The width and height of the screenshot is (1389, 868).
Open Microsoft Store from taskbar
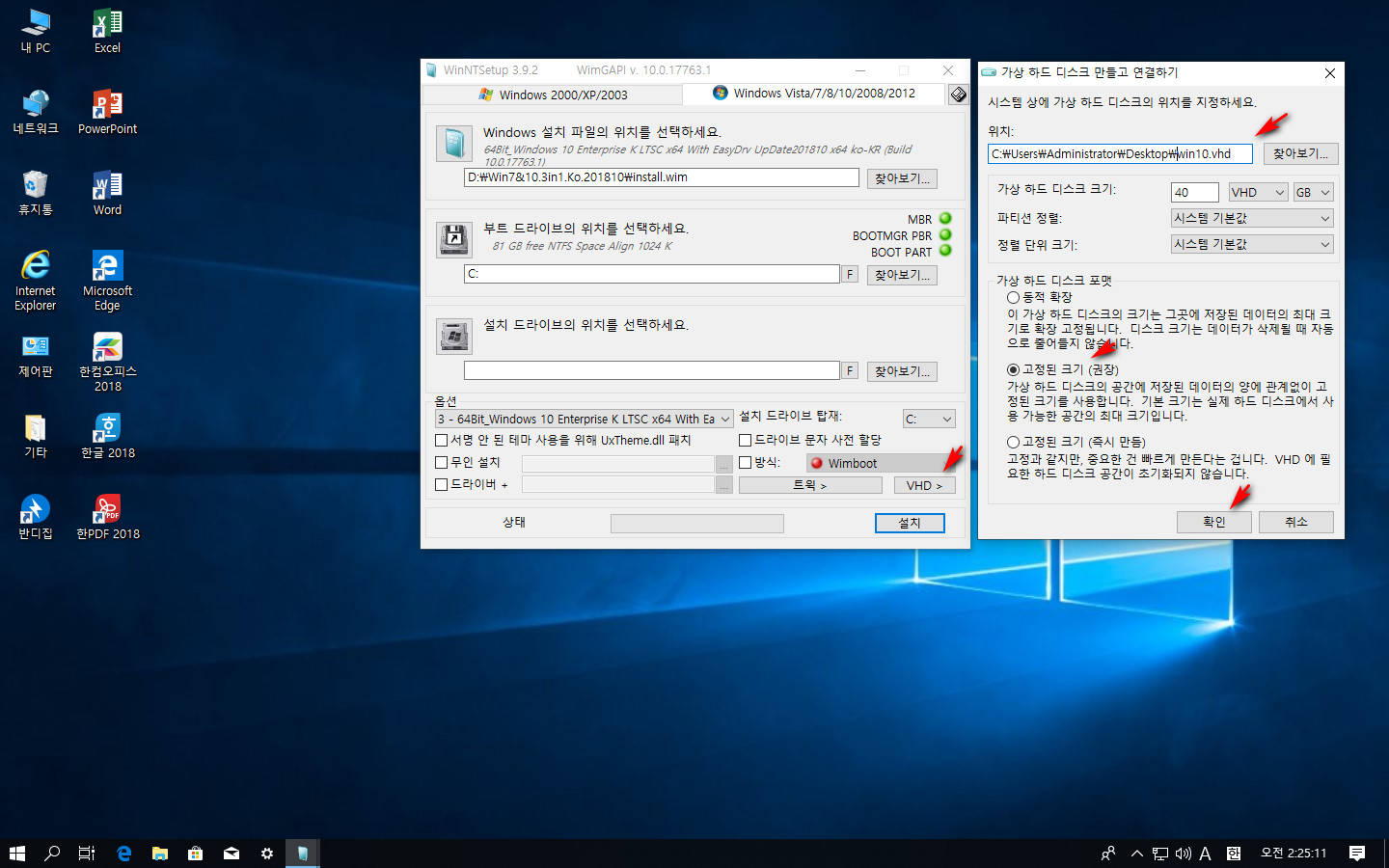(195, 853)
